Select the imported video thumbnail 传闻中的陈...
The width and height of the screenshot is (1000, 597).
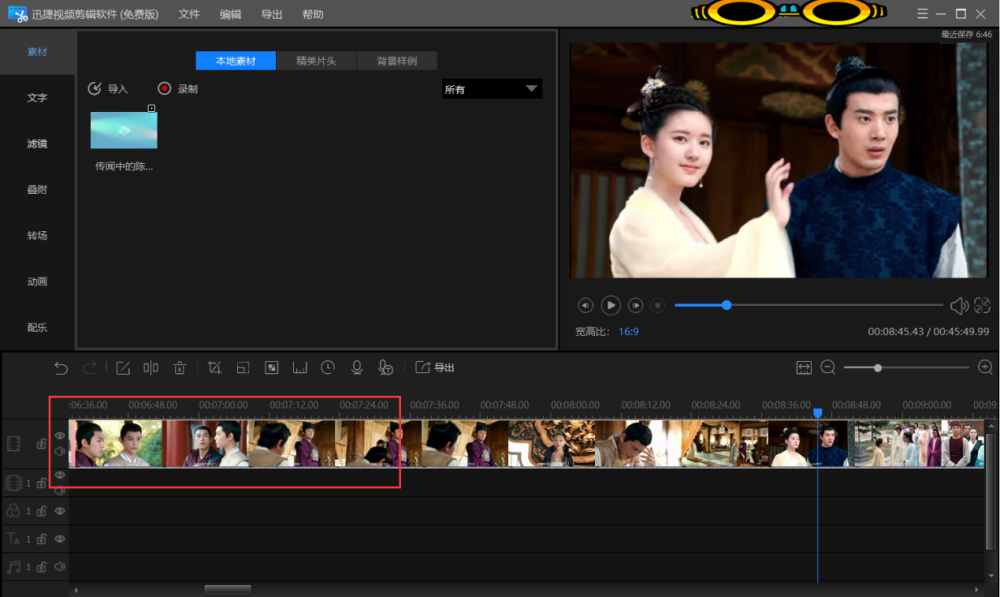click(x=123, y=130)
